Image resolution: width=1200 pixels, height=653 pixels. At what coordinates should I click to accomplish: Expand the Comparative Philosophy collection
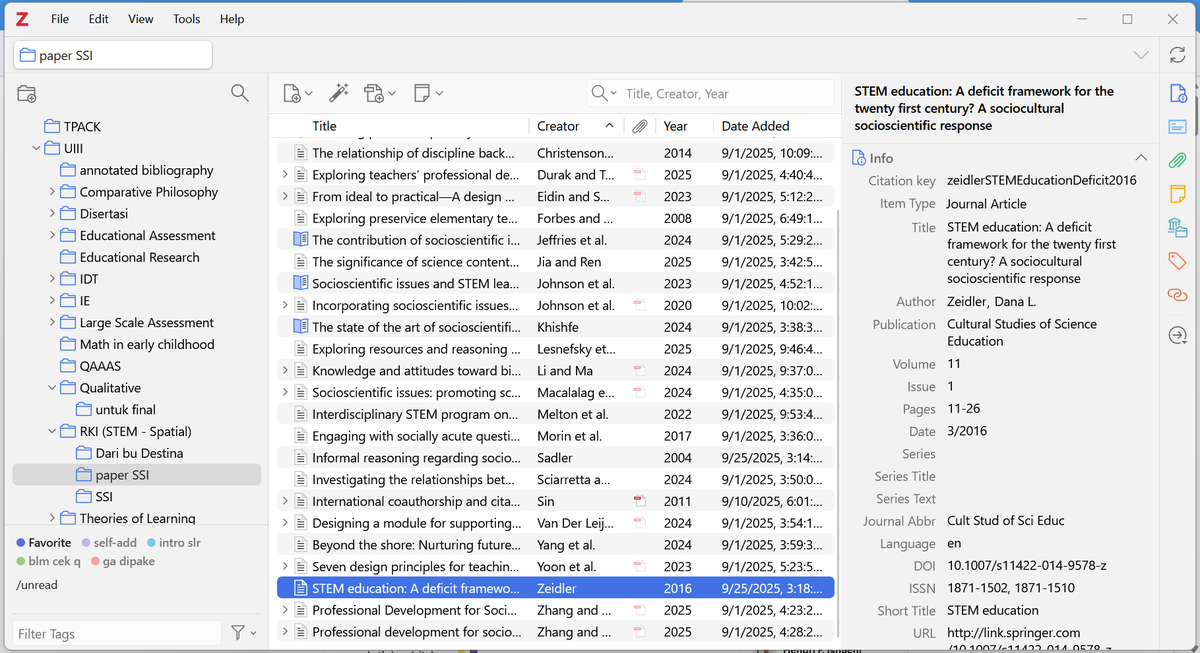[53, 192]
